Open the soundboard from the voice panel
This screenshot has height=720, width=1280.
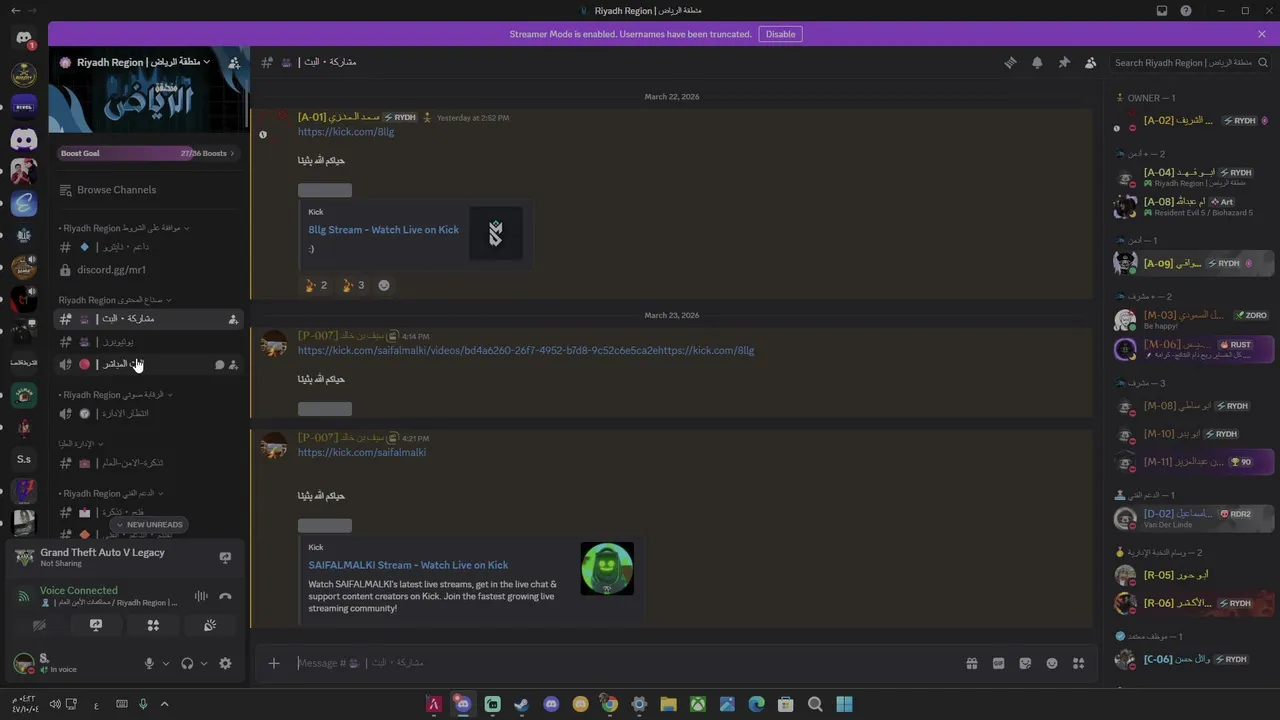tap(210, 625)
